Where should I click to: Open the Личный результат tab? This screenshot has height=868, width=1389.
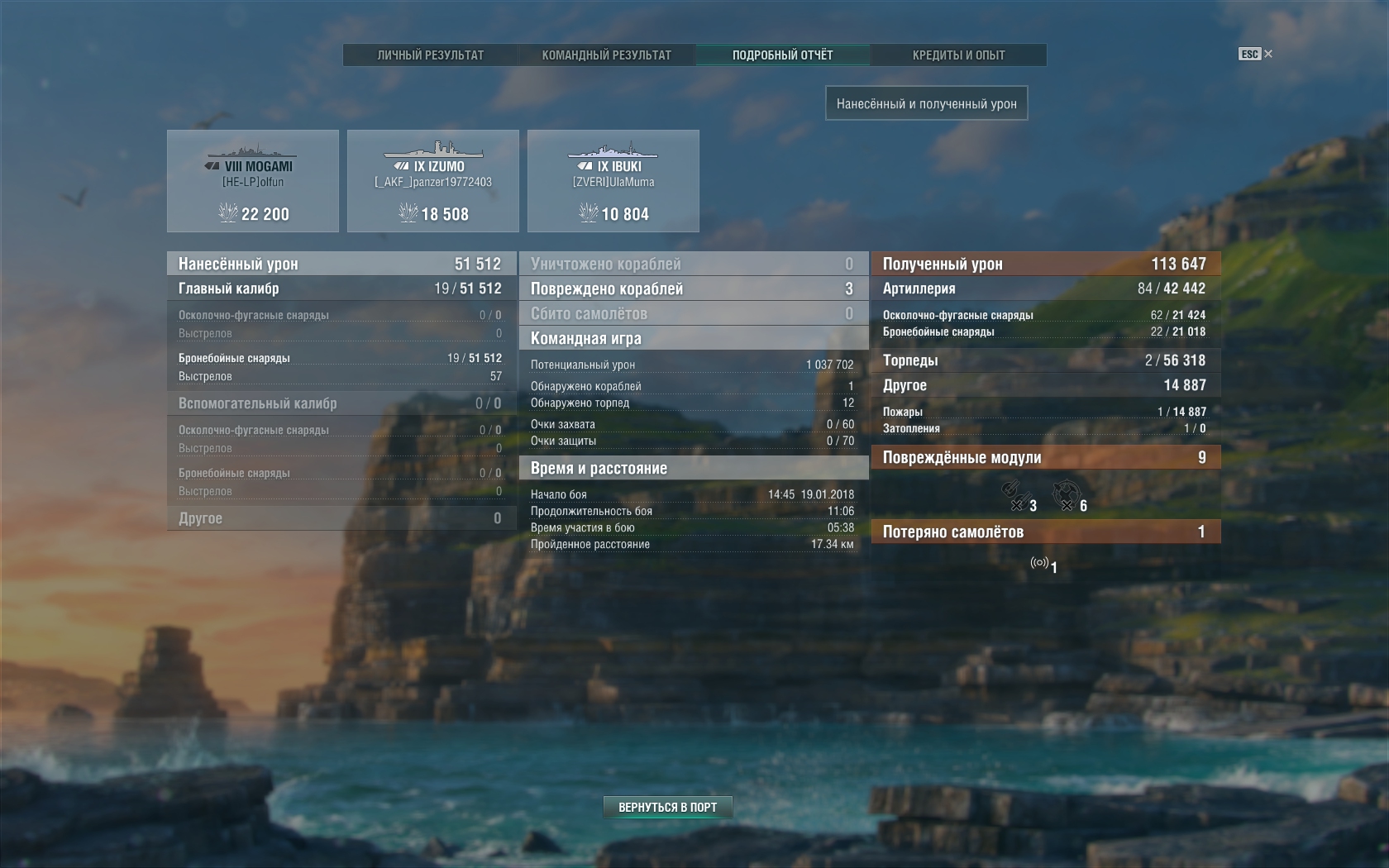[x=430, y=55]
